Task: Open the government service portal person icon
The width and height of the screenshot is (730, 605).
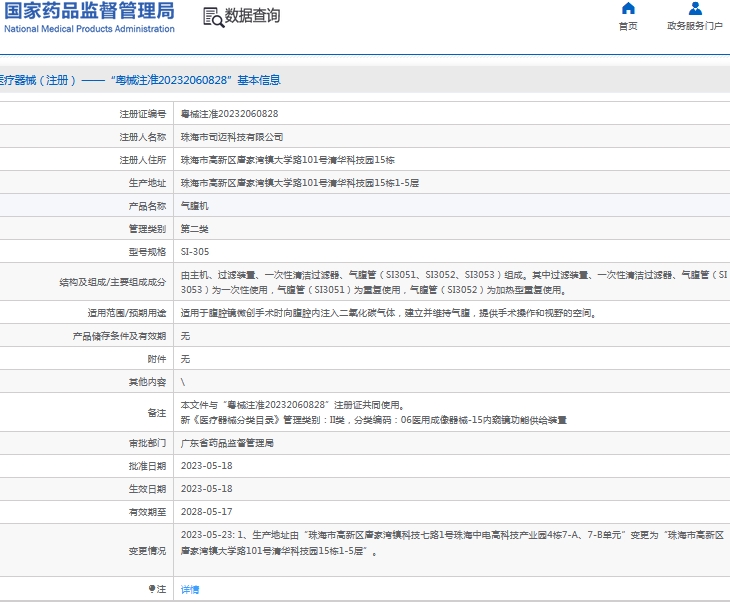Action: tap(695, 8)
